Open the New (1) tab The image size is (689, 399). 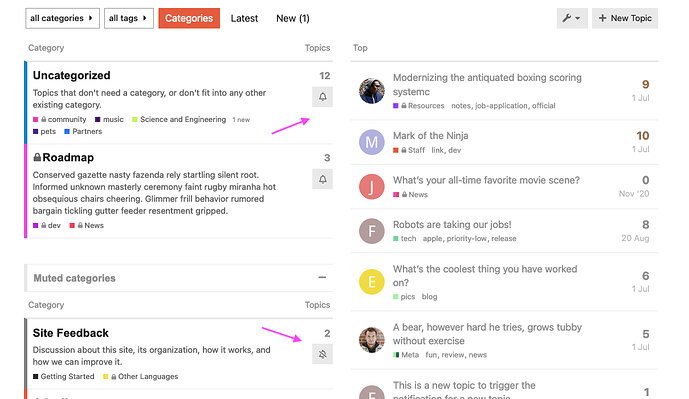293,18
